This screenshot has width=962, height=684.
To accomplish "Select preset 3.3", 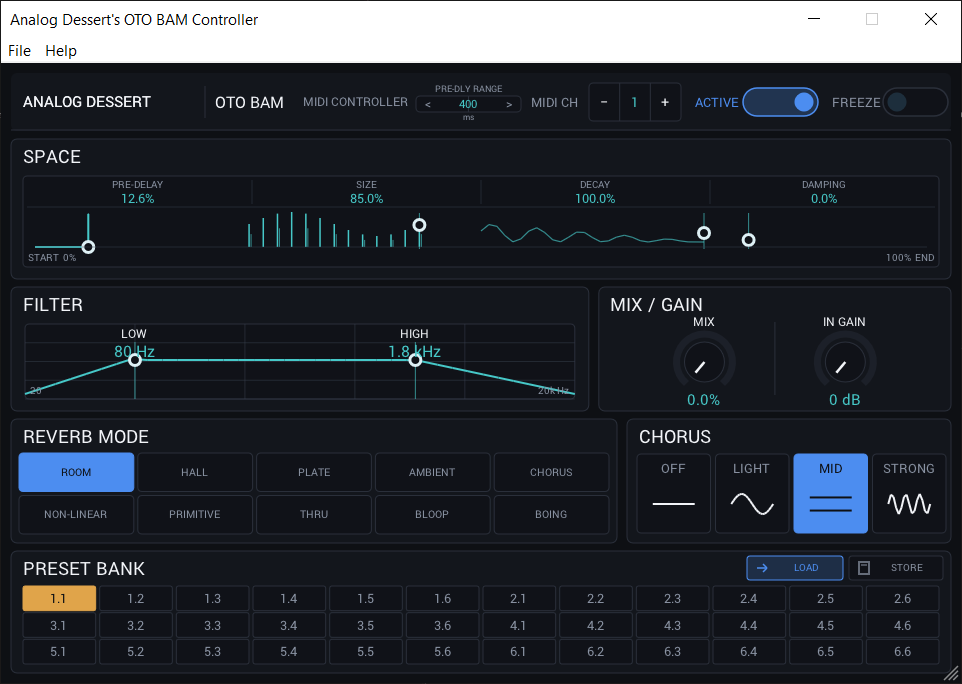I will [212, 626].
